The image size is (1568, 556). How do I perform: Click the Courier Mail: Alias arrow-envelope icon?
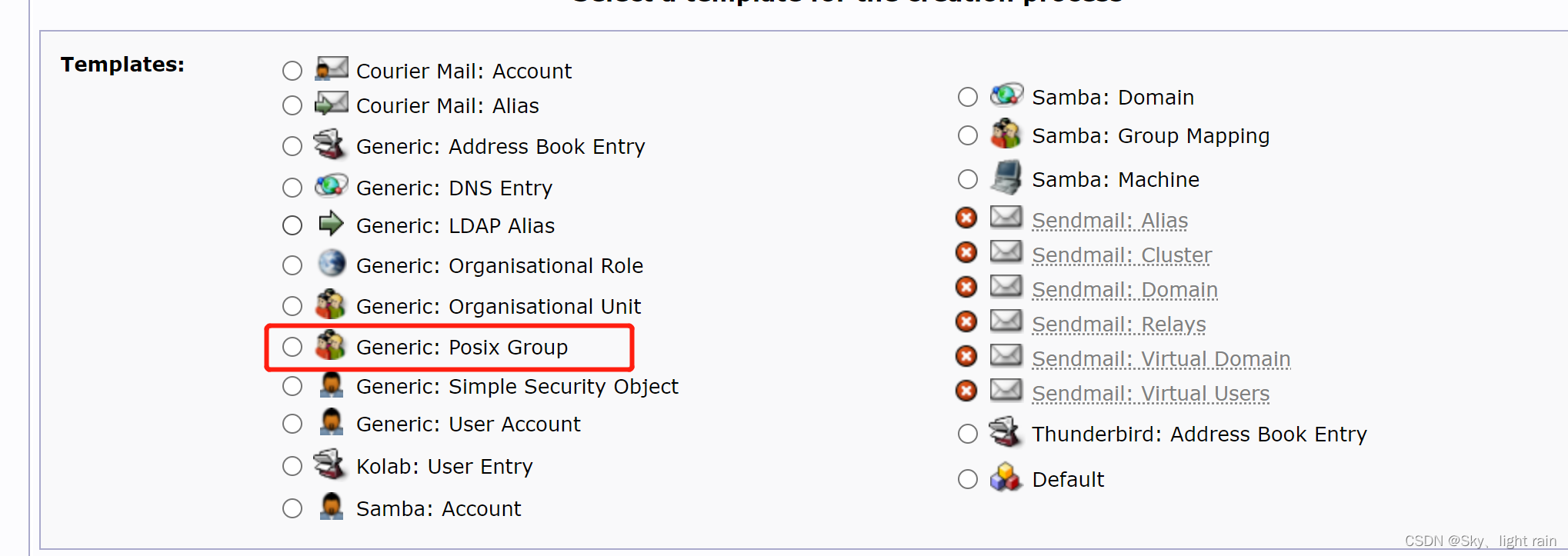click(332, 103)
